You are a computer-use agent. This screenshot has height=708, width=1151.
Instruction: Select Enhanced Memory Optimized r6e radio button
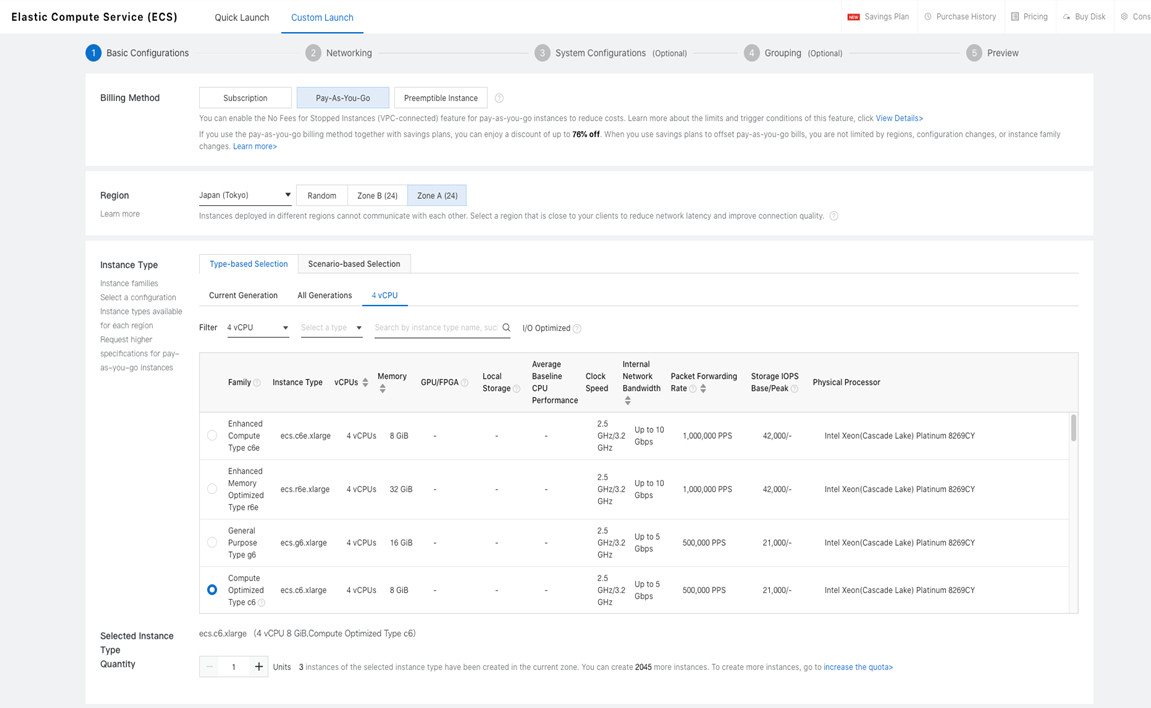212,489
